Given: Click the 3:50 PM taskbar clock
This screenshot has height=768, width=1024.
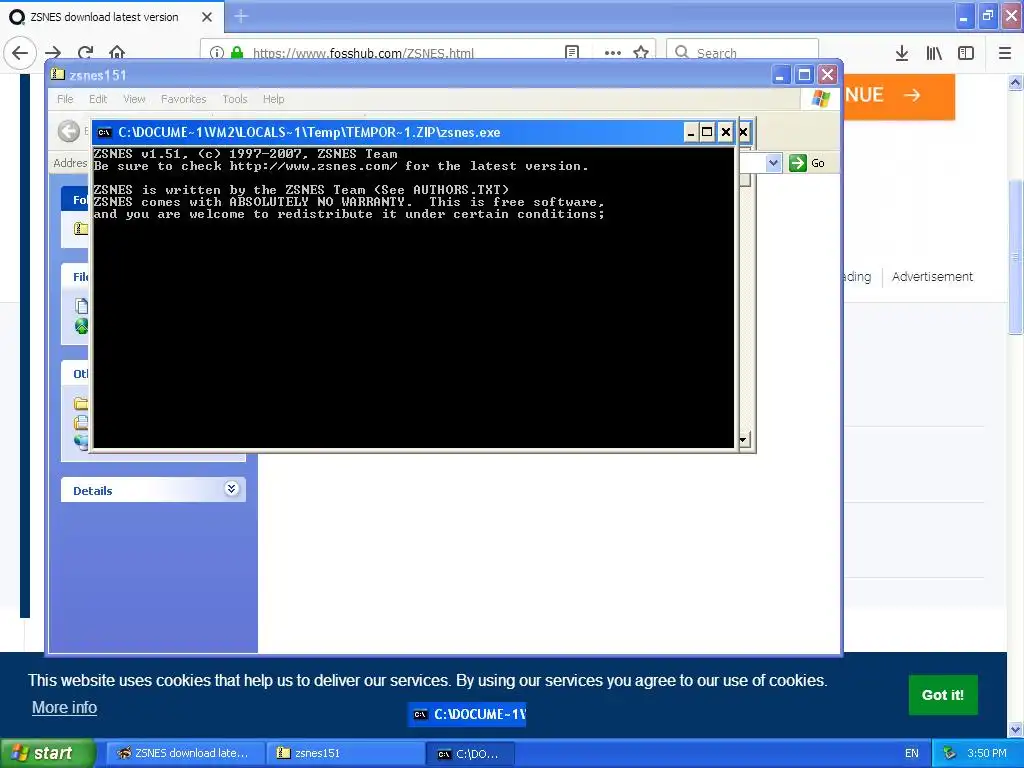Looking at the screenshot, I should (x=987, y=754).
